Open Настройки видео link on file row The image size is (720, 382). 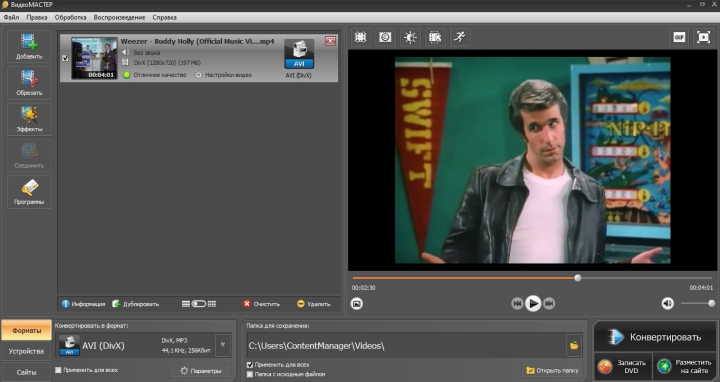click(224, 75)
